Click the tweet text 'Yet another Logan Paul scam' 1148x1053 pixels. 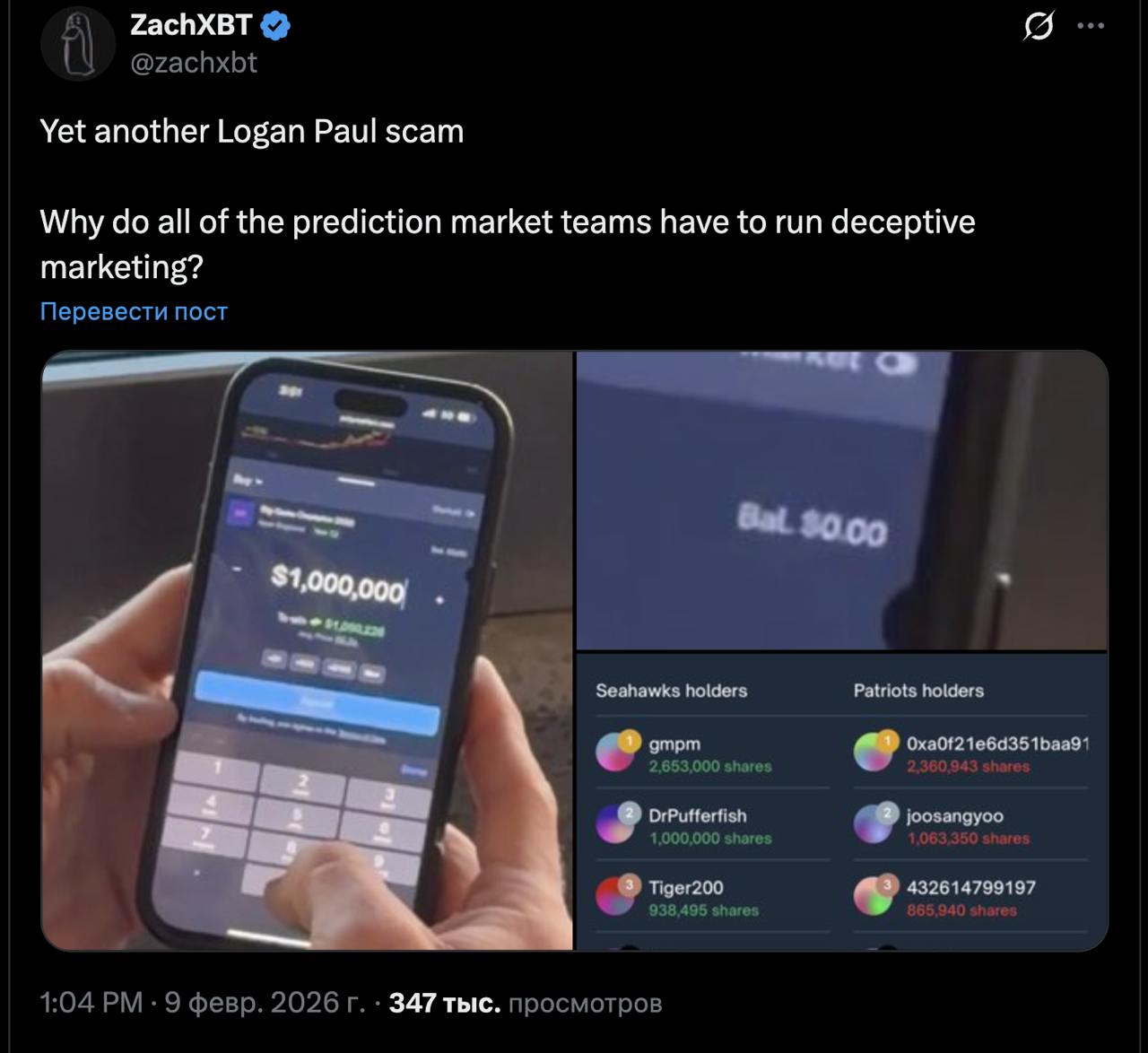coord(252,132)
